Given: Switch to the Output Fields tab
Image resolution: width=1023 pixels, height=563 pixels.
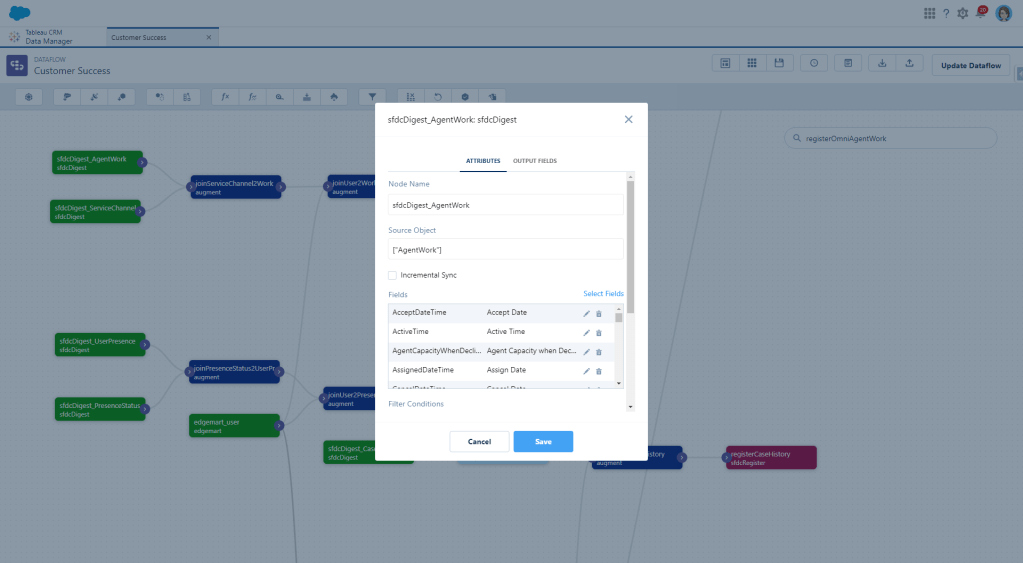Looking at the screenshot, I should pyautogui.click(x=535, y=161).
